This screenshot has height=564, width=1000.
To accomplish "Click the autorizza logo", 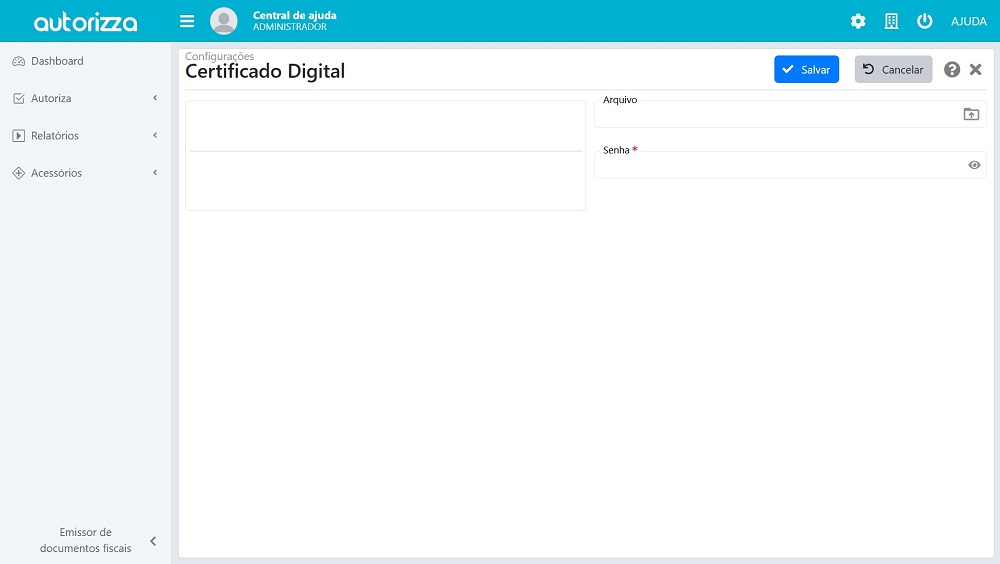I will (85, 22).
